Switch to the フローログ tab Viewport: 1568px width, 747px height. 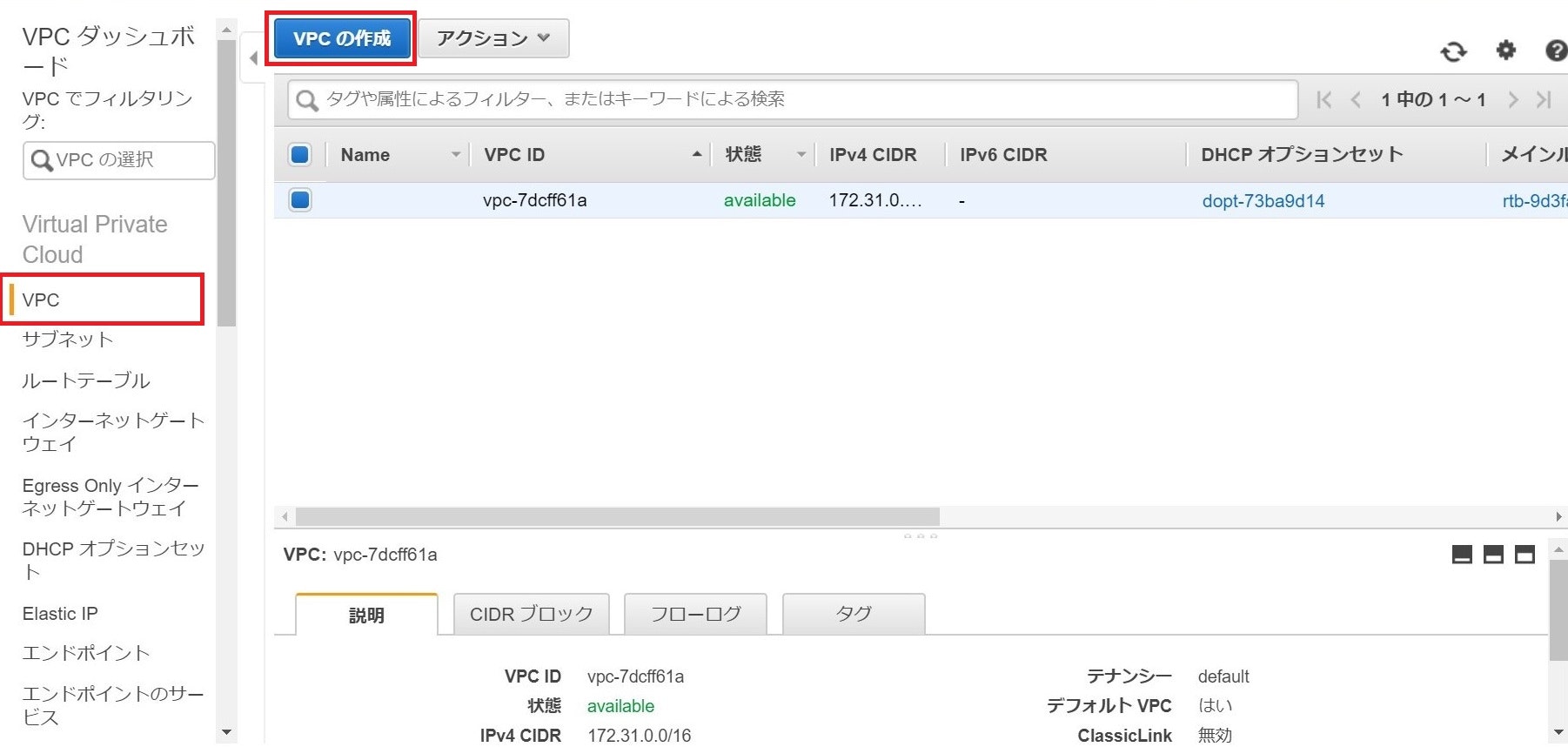(x=696, y=614)
